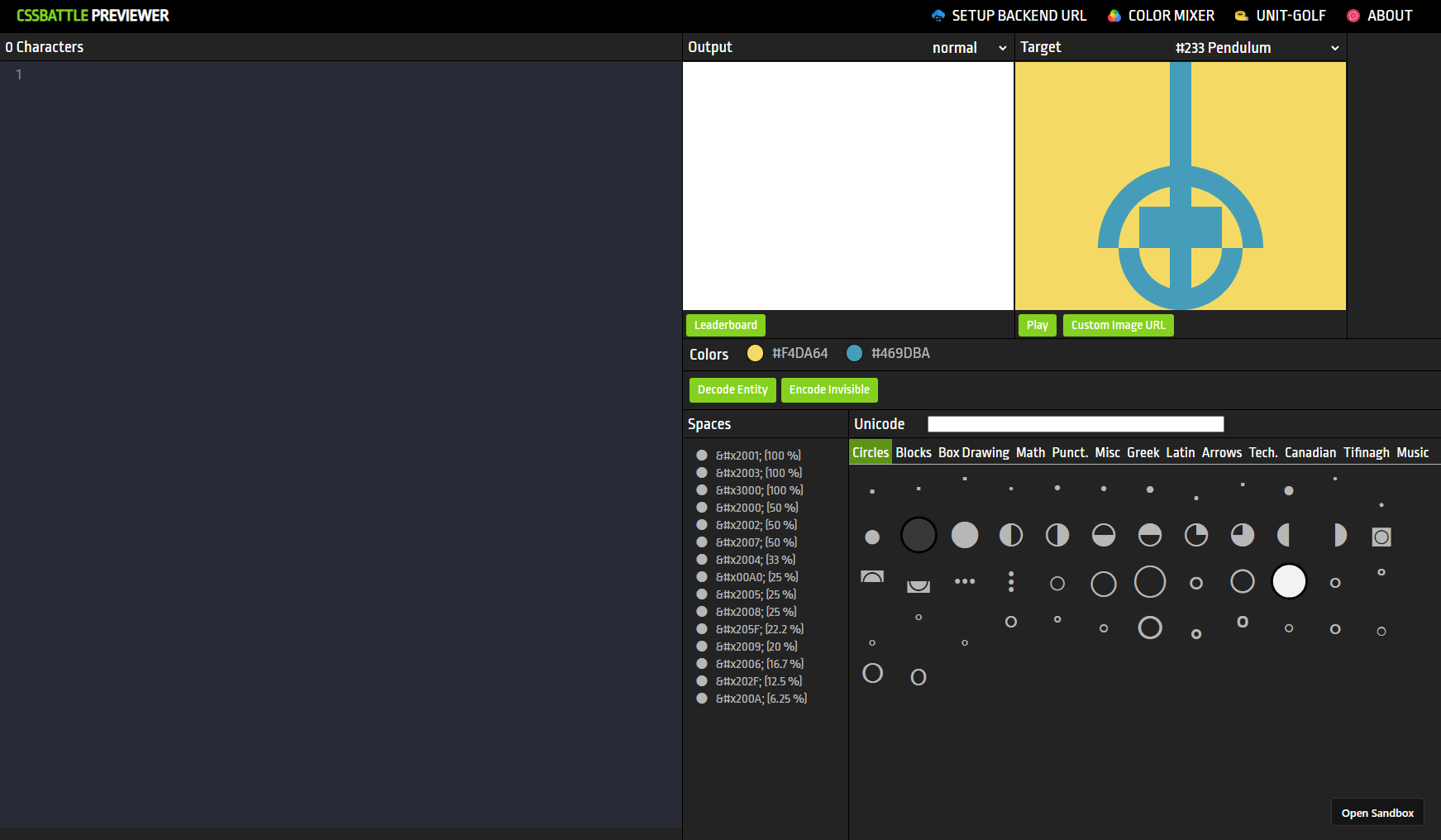Select the Unit-Golf icon in the top bar
Image resolution: width=1441 pixels, height=840 pixels.
point(1240,15)
